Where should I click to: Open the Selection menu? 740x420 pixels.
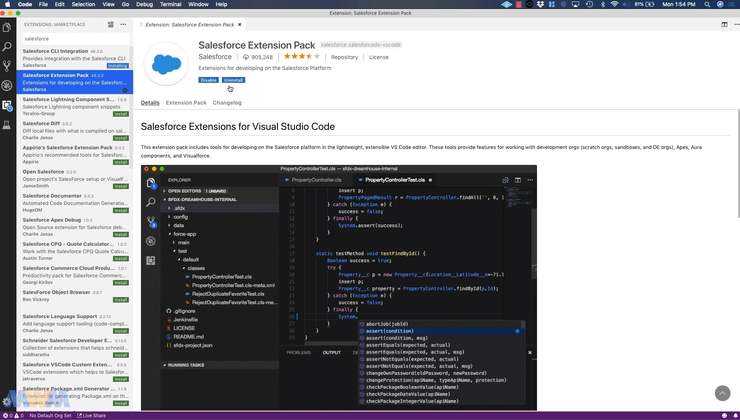click(83, 4)
